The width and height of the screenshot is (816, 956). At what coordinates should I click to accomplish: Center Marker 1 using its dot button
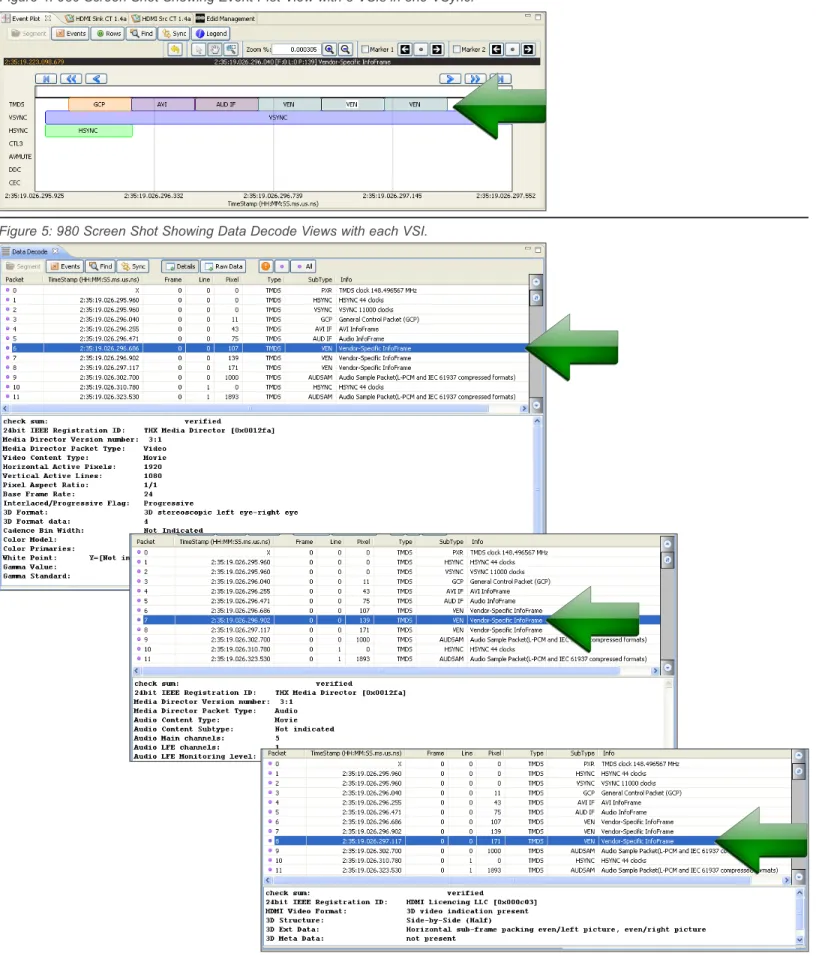421,49
